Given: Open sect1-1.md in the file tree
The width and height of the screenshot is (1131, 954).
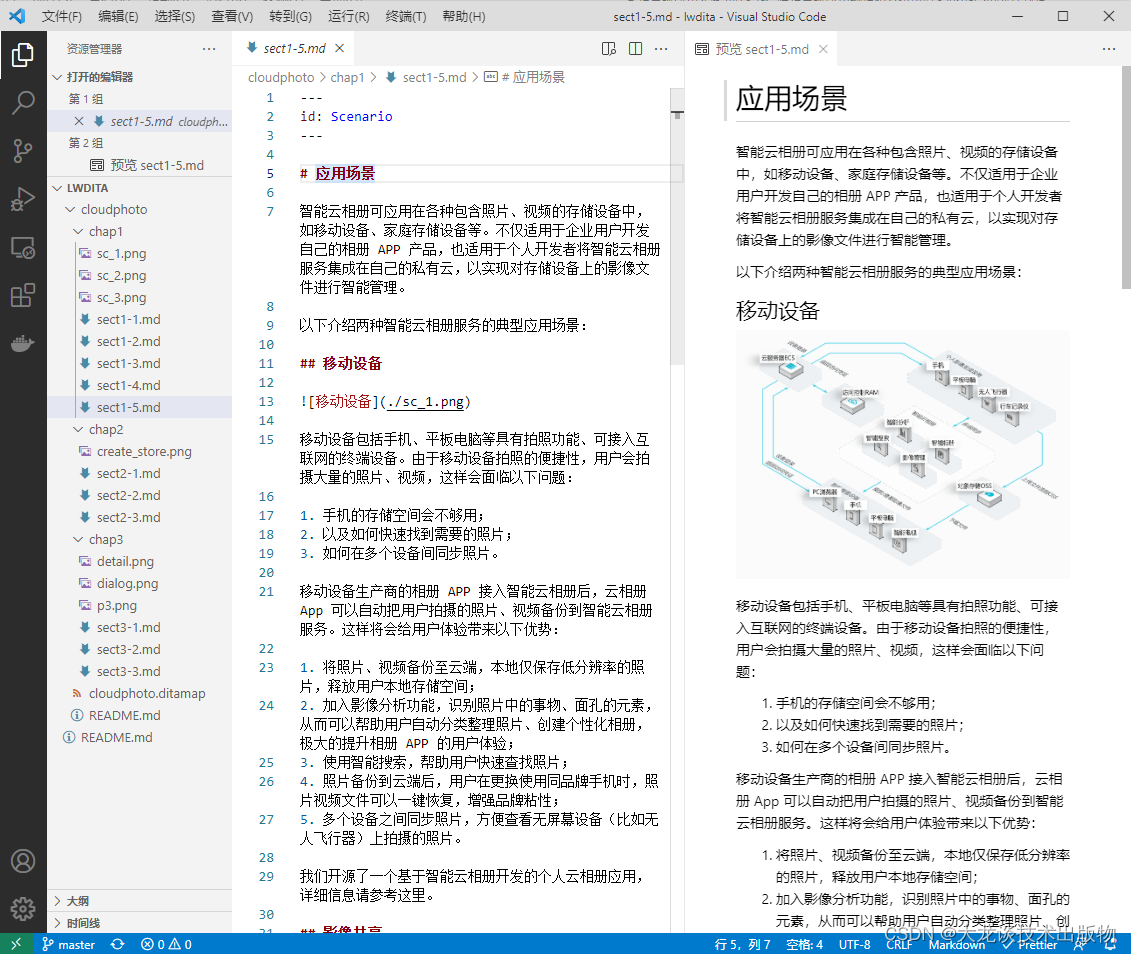Looking at the screenshot, I should [128, 319].
